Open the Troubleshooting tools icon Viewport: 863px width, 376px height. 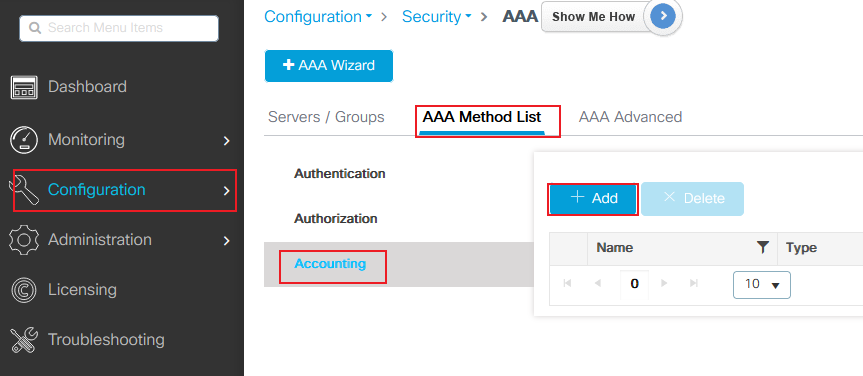pos(24,340)
